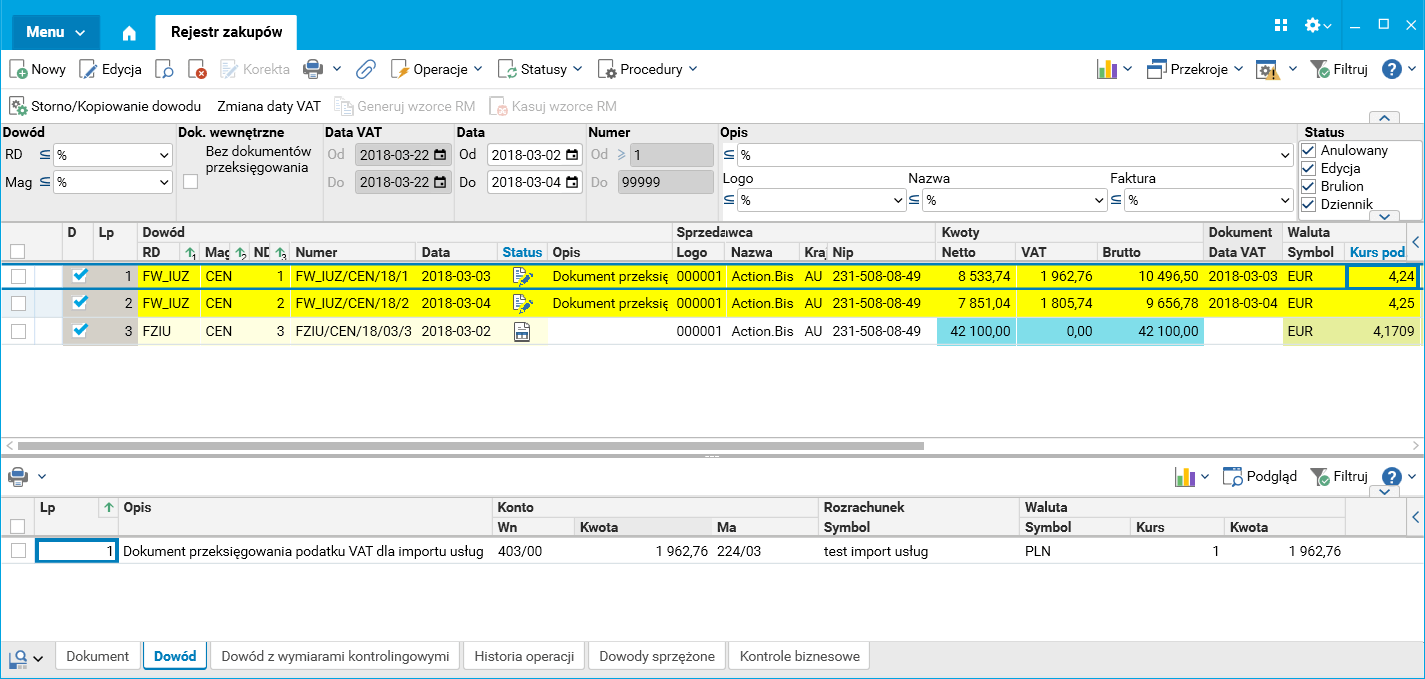Viewport: 1425px width, 679px height.
Task: Click Storno/Kopiowanie dowodu button
Action: point(105,106)
